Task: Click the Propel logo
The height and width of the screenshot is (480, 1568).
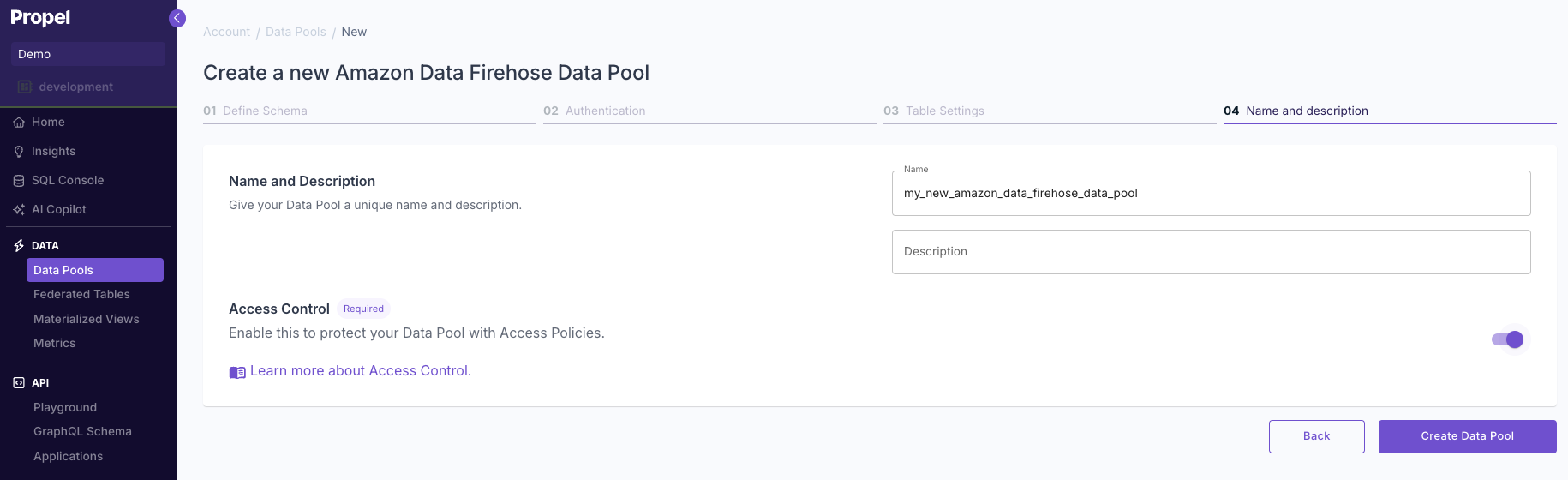Action: coord(40,18)
